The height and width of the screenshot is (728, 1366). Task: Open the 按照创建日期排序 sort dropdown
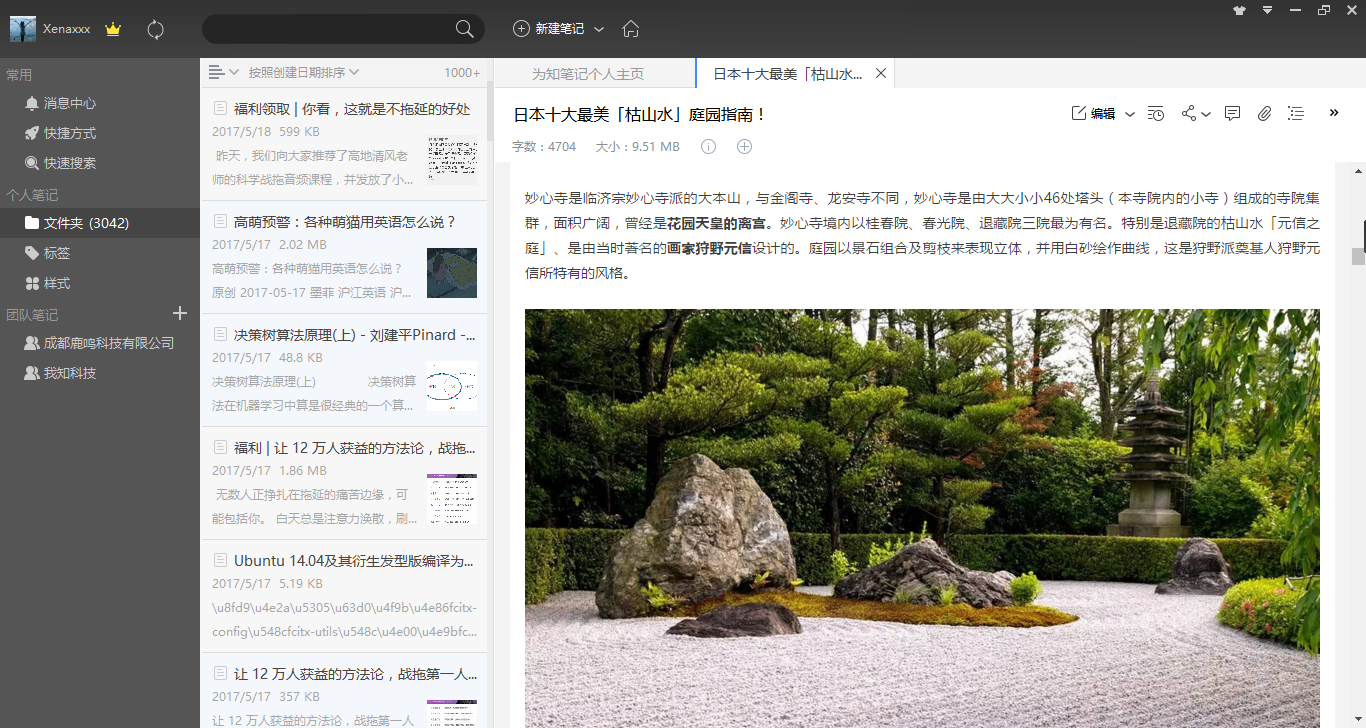point(304,72)
